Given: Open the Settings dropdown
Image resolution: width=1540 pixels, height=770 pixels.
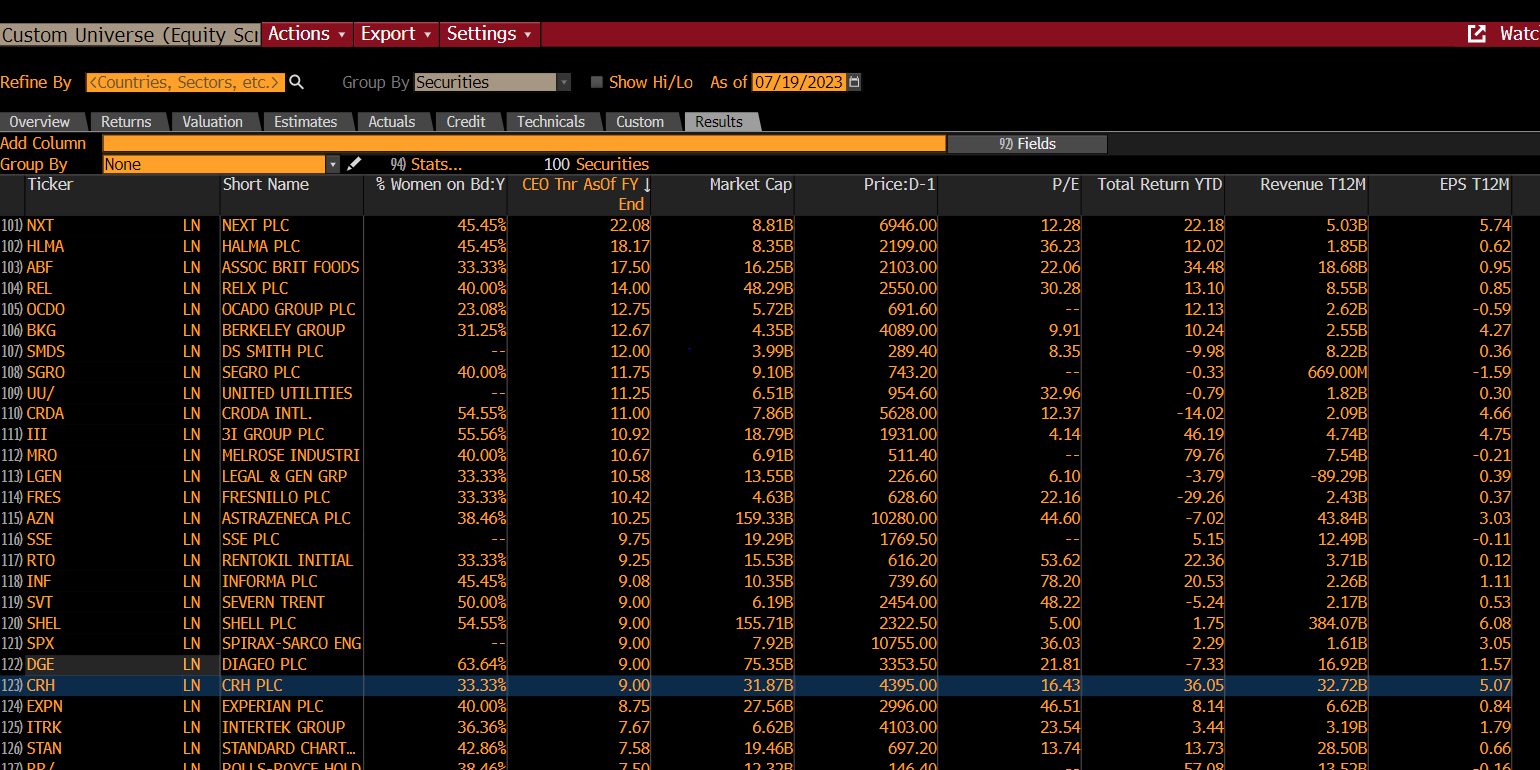Looking at the screenshot, I should pyautogui.click(x=490, y=34).
